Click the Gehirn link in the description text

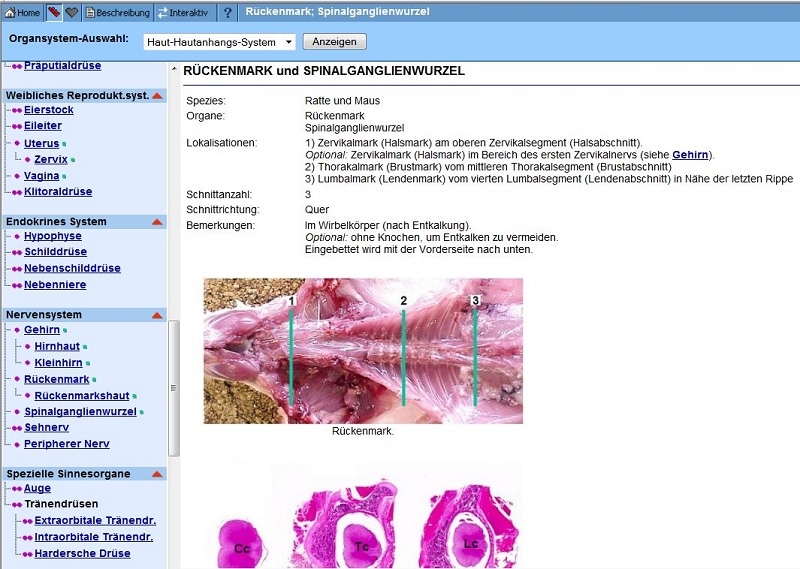[690, 155]
